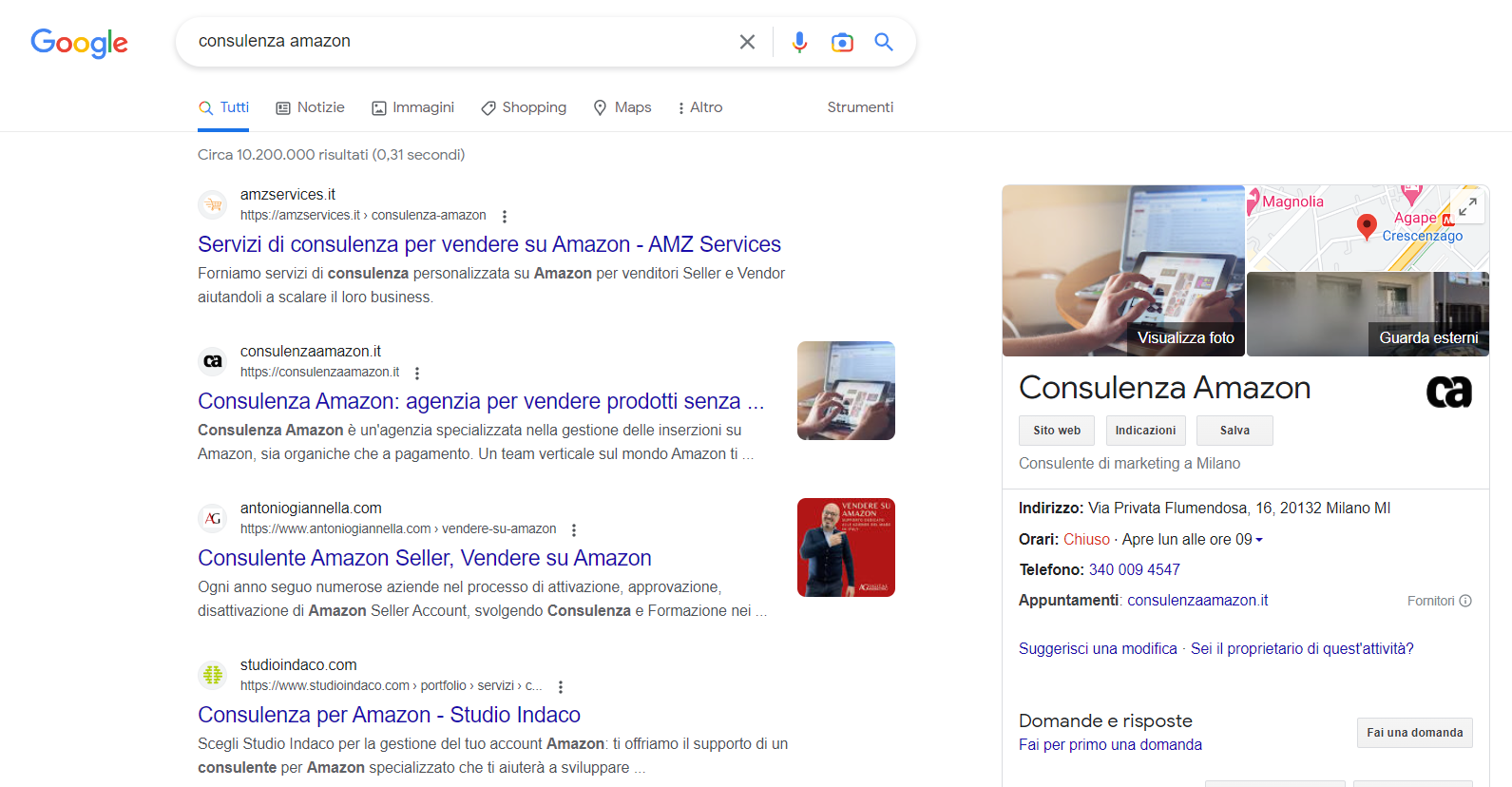The width and height of the screenshot is (1512, 787).
Task: Click the 'Consulenza Amazon' panel title
Action: (1164, 388)
